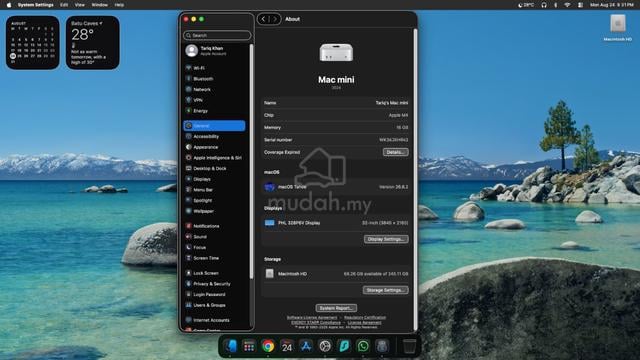
Task: Click the Wi-Fi status icon in menu bar
Action: point(567,5)
